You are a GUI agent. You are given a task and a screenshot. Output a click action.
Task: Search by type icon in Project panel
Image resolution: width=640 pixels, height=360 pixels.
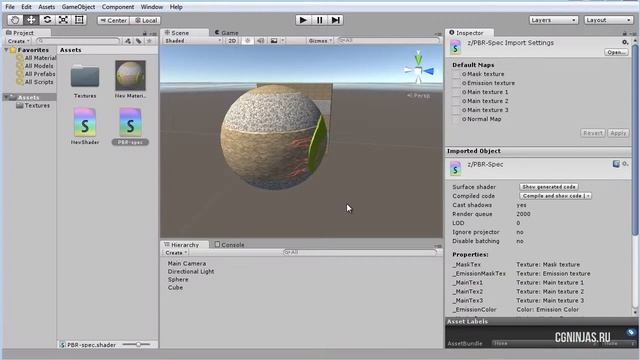[x=128, y=41]
